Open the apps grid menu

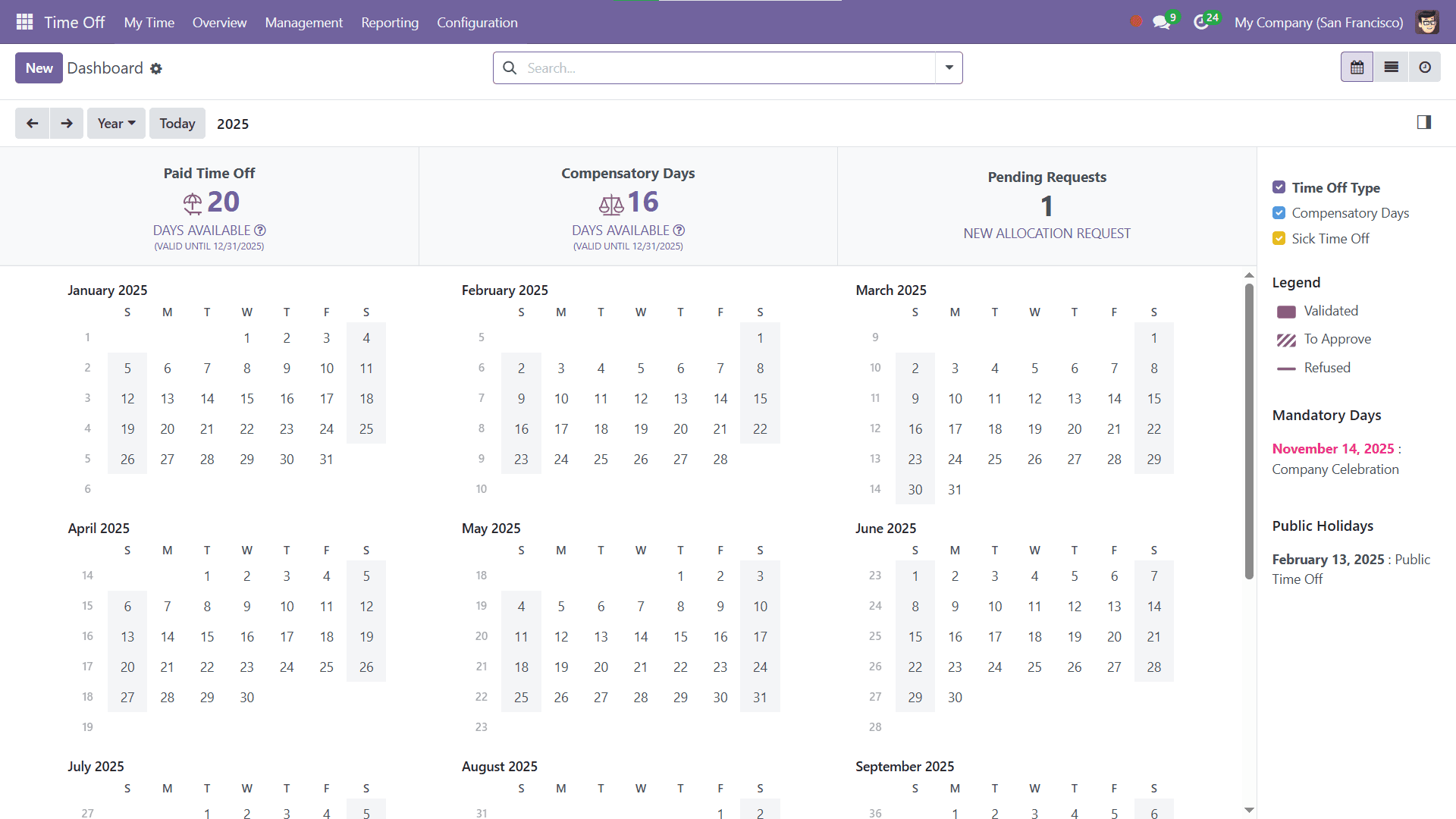pyautogui.click(x=24, y=22)
